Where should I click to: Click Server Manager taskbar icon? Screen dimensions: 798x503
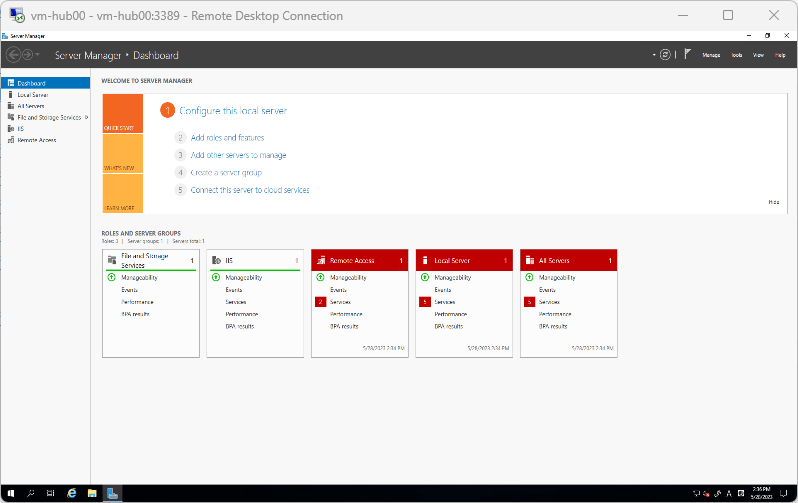pyautogui.click(x=112, y=493)
